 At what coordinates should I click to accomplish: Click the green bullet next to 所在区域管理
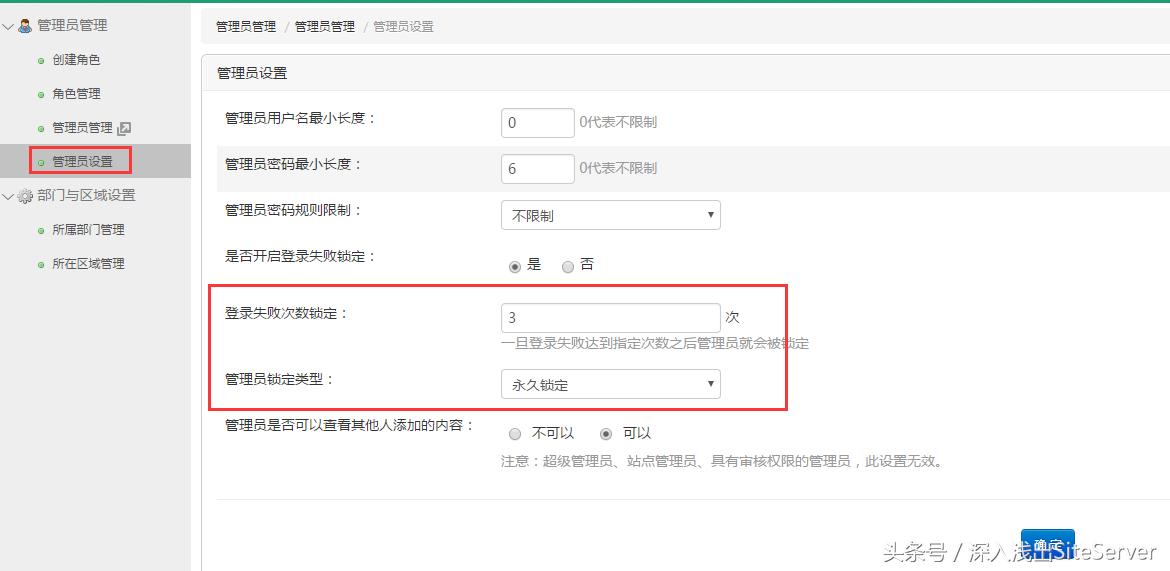click(x=41, y=264)
